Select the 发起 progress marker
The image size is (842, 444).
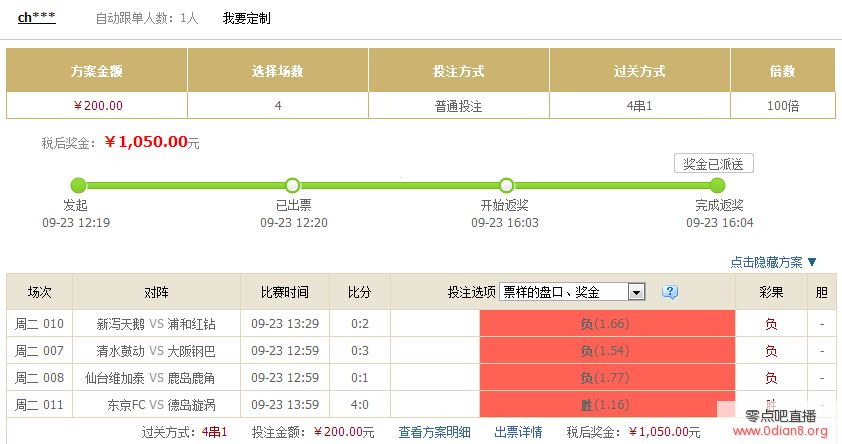[x=78, y=185]
